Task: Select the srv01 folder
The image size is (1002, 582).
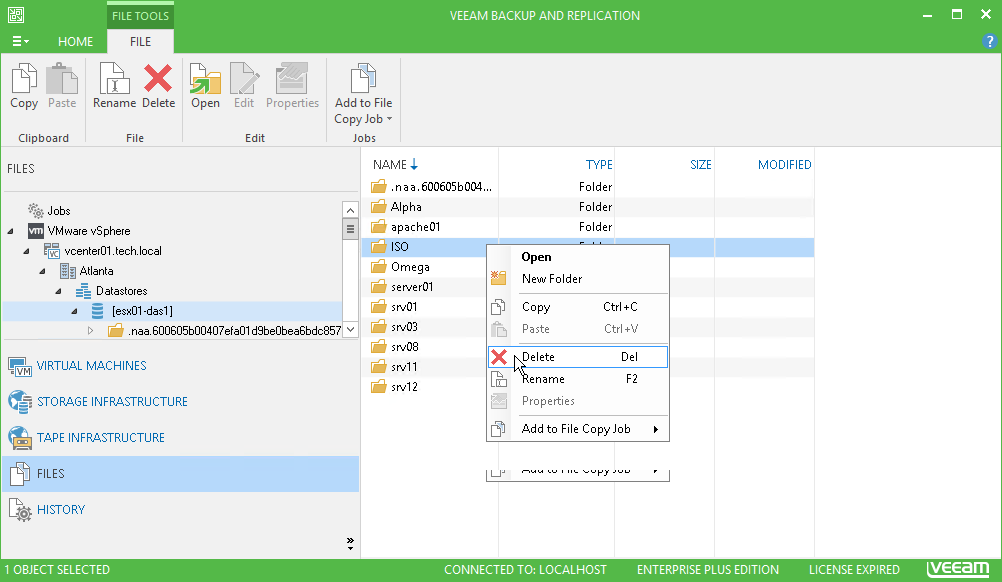Action: click(404, 307)
